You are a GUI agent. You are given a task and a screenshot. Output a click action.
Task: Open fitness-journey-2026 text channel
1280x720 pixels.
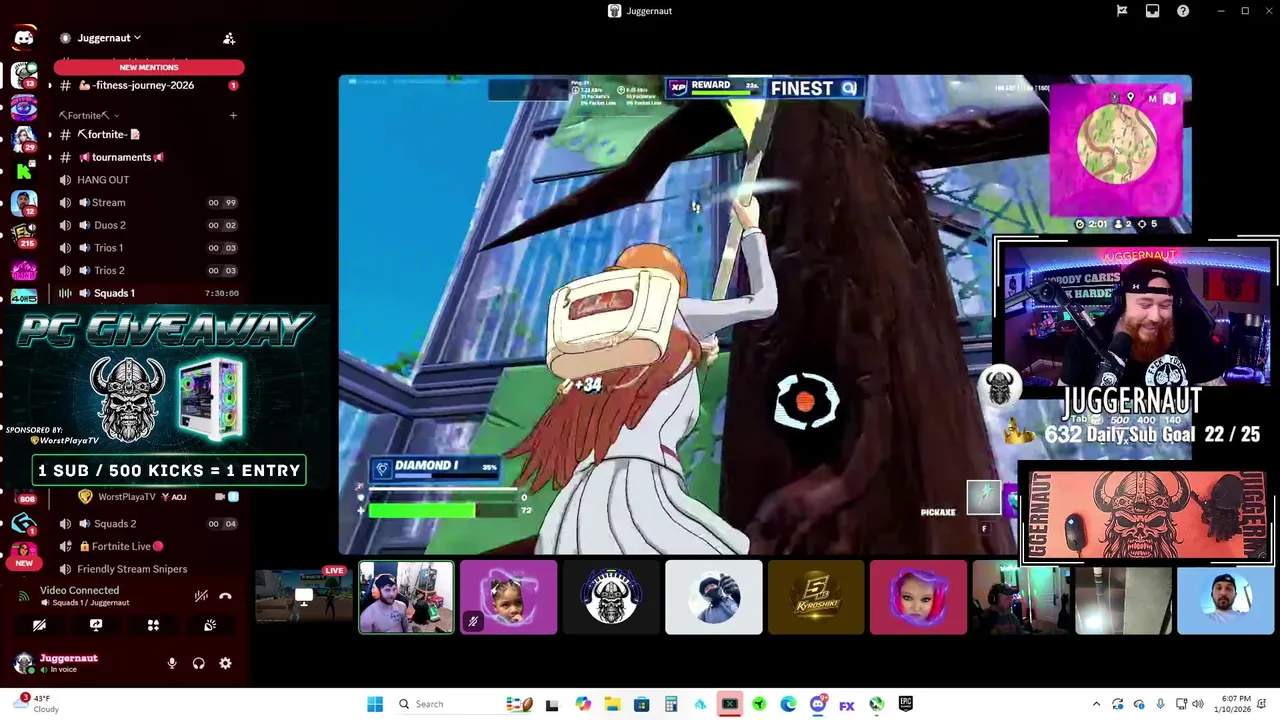148,85
